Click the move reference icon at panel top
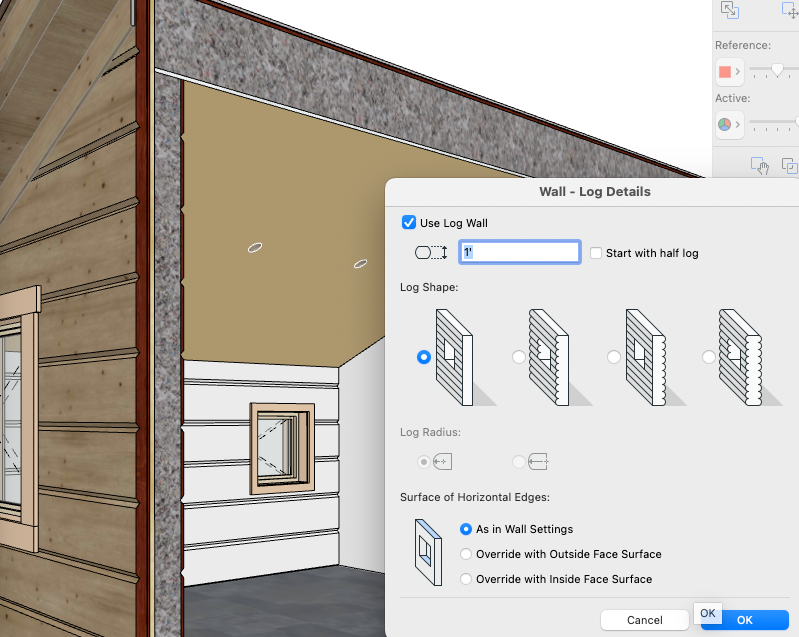The image size is (799, 637). [x=790, y=10]
